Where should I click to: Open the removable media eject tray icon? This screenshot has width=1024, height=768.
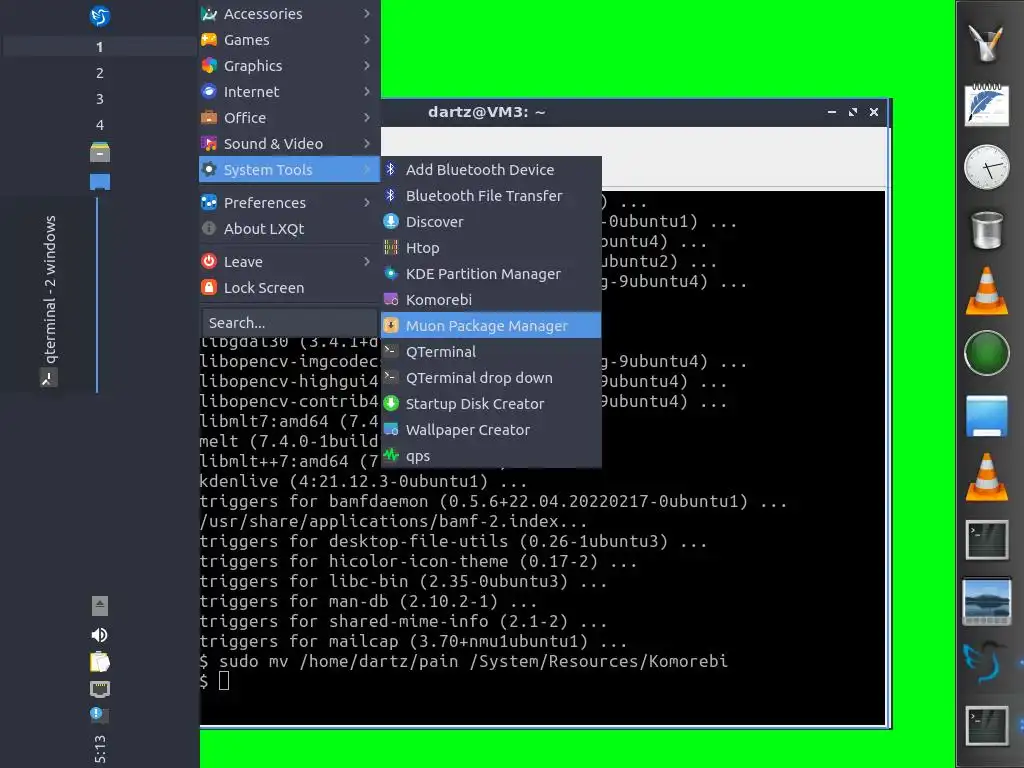point(99,606)
